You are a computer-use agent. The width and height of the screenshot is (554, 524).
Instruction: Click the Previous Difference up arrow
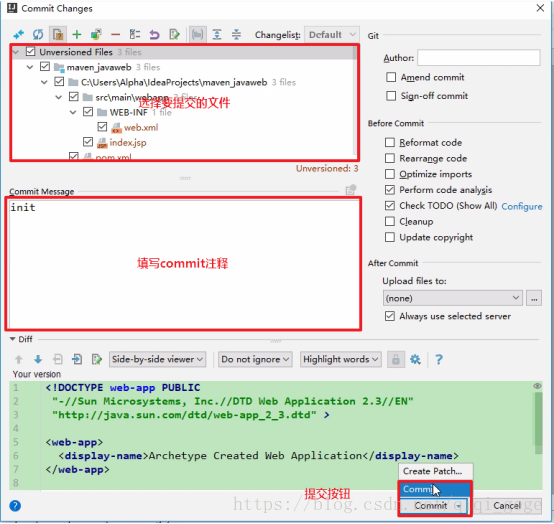click(x=19, y=360)
